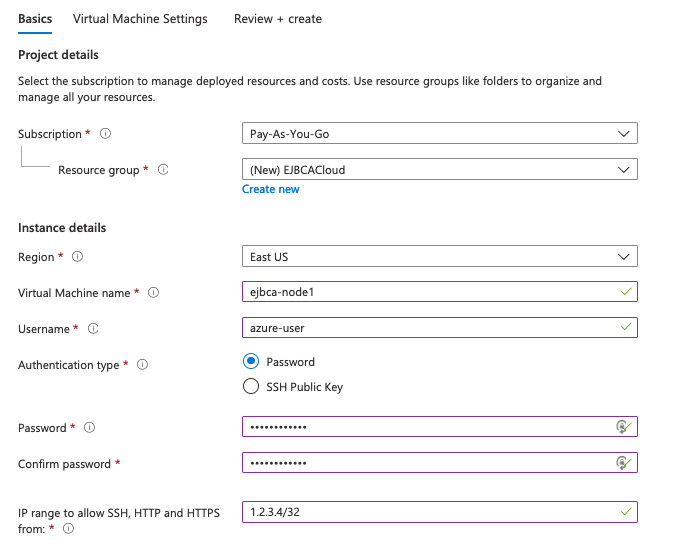The height and width of the screenshot is (553, 686).
Task: Click info icon next to Virtual Machine name
Action: click(153, 293)
